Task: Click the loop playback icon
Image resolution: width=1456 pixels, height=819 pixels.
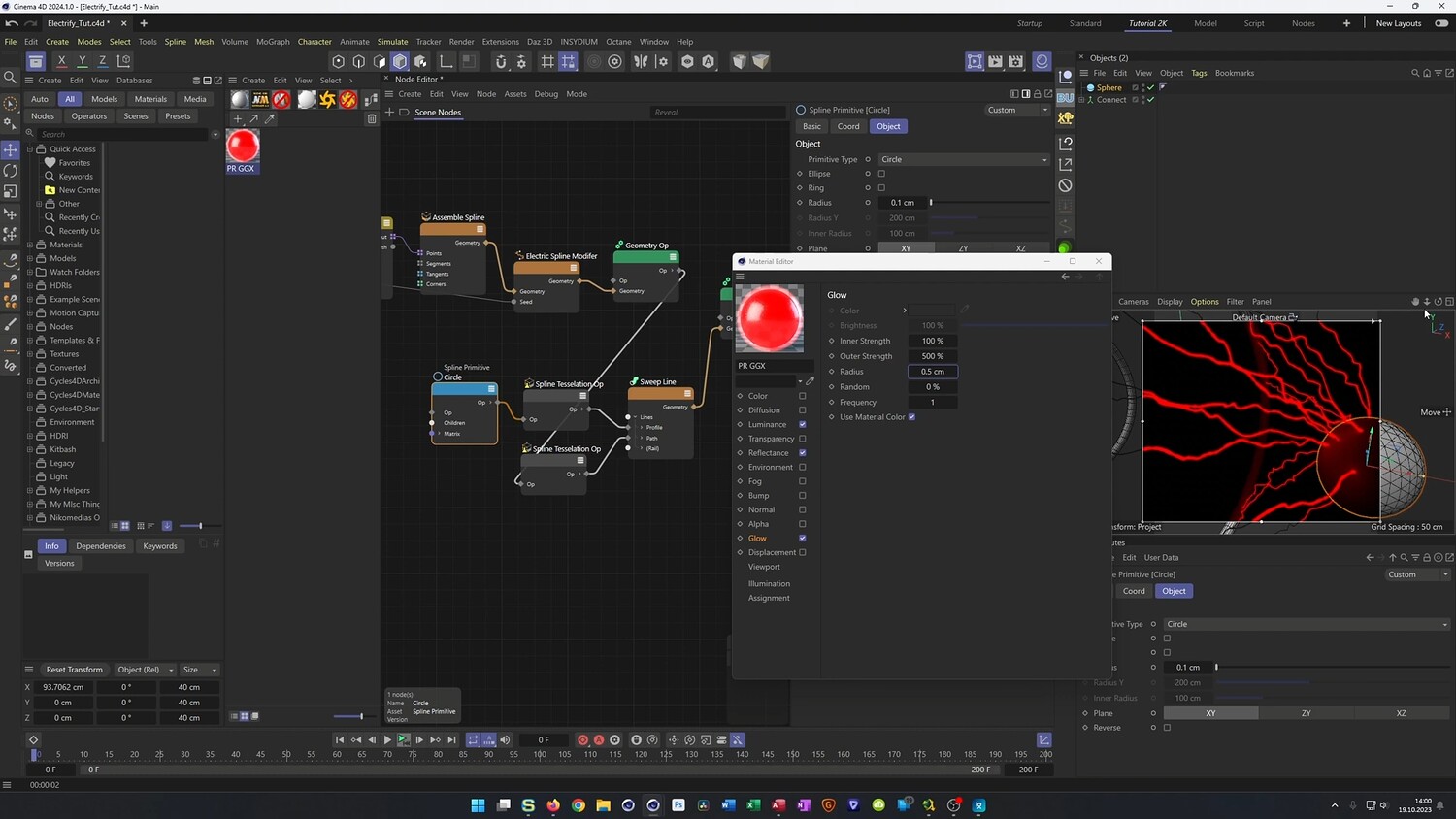Action: coord(473,739)
